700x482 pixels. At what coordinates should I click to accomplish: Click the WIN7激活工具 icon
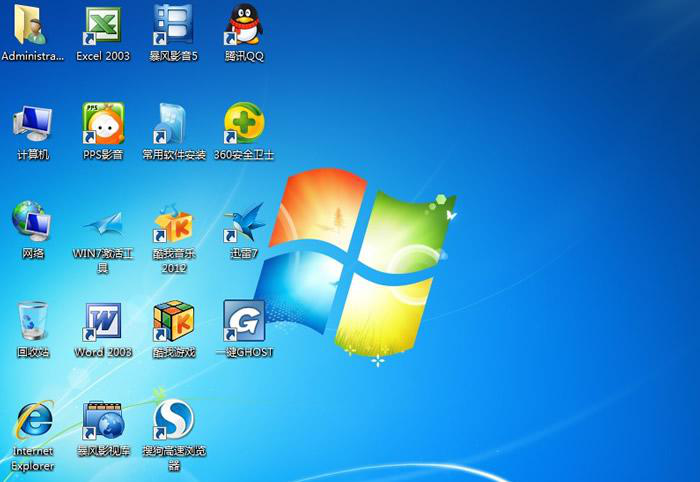pyautogui.click(x=104, y=223)
